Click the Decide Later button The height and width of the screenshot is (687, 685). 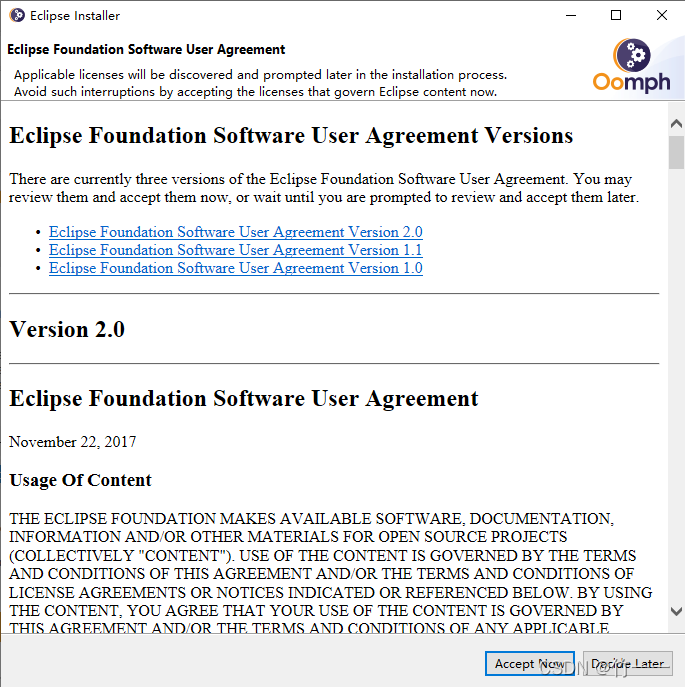point(628,663)
